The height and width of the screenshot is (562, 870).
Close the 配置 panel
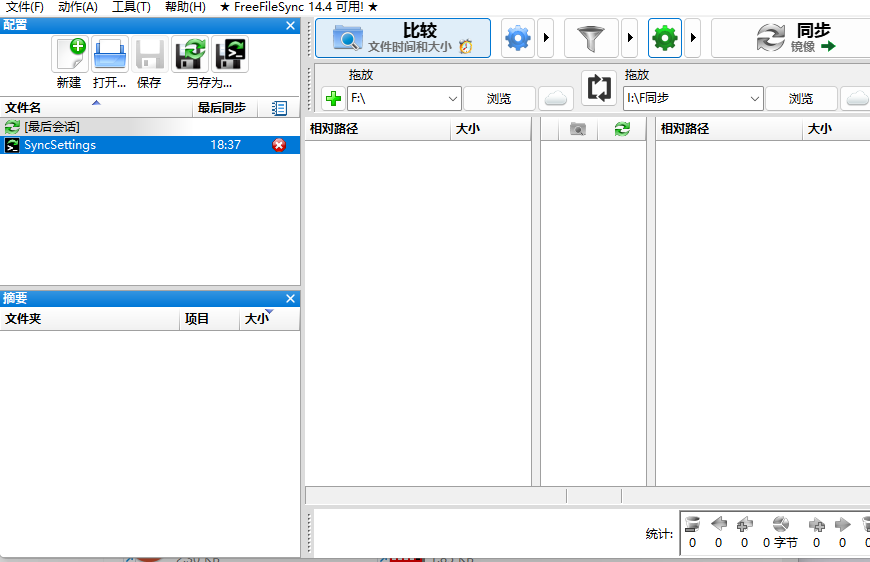click(x=290, y=26)
